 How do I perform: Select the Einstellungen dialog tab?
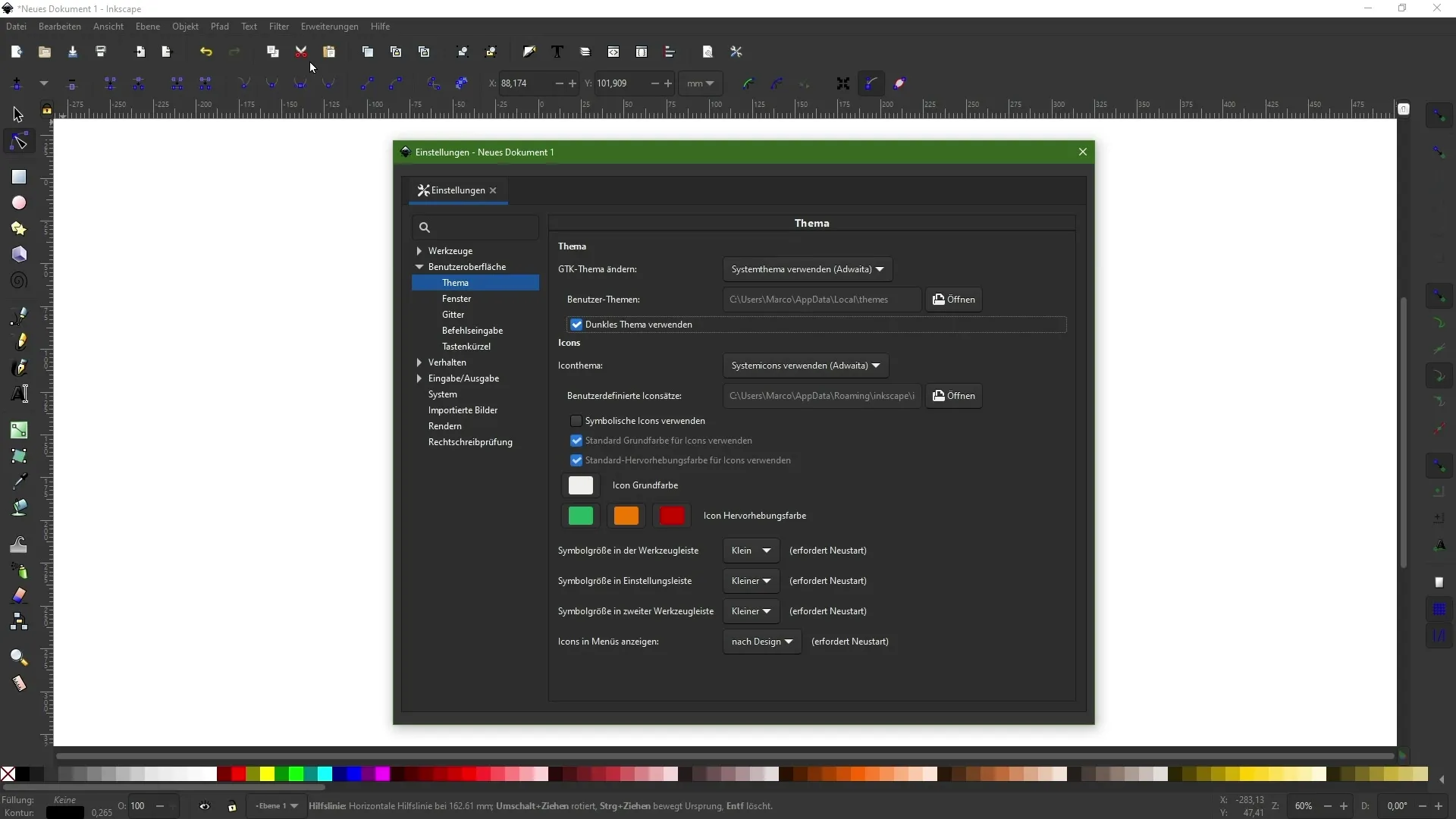[458, 190]
